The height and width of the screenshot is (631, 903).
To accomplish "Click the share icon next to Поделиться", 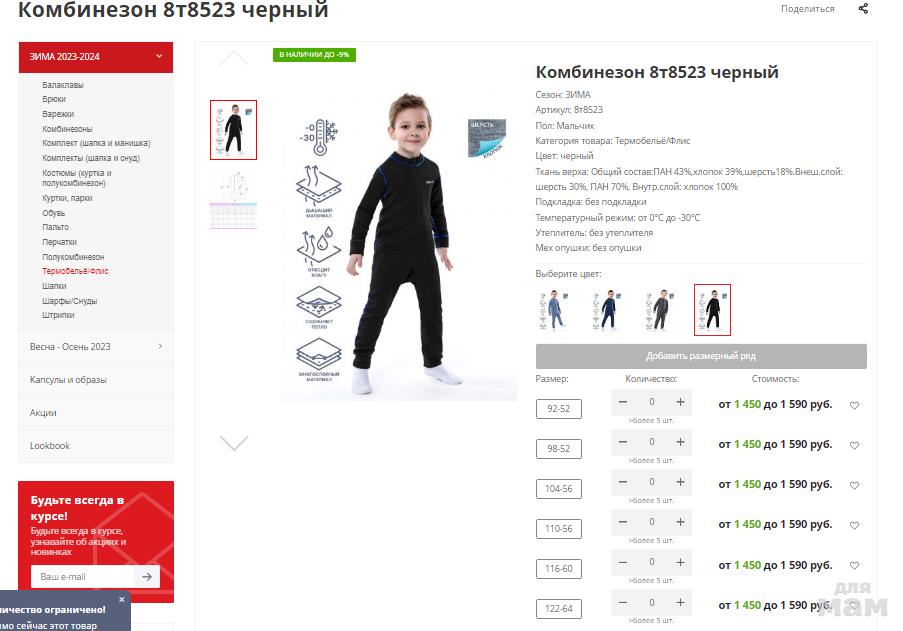I will [x=863, y=9].
